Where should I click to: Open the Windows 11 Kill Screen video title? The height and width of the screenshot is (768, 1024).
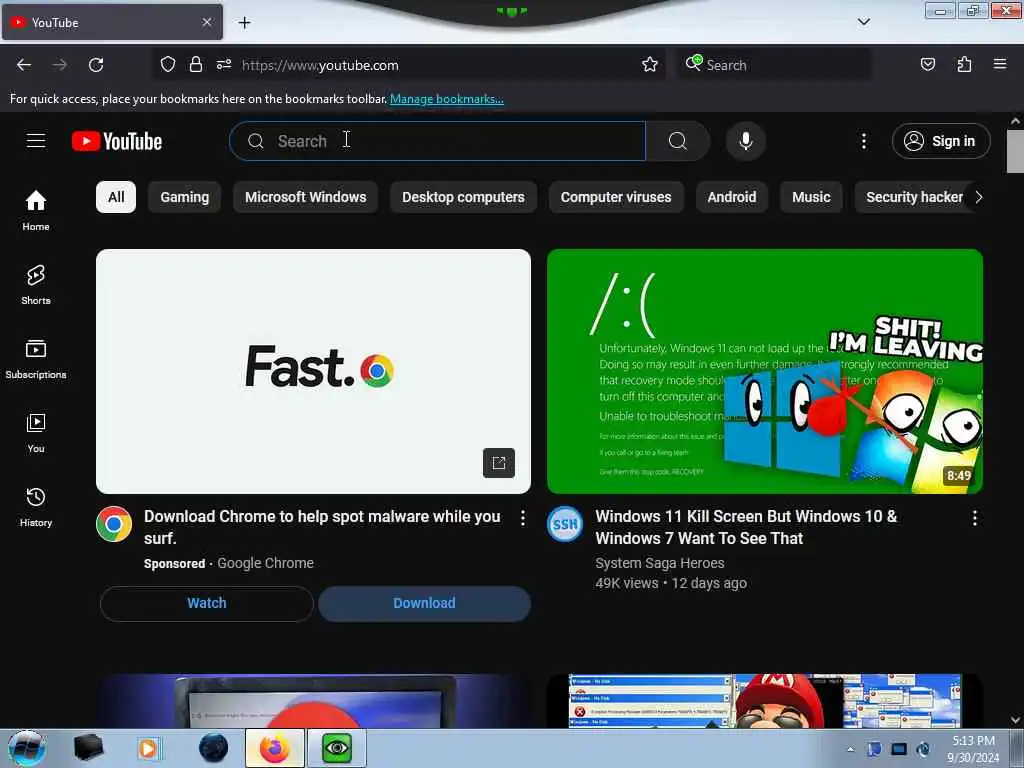coord(746,527)
